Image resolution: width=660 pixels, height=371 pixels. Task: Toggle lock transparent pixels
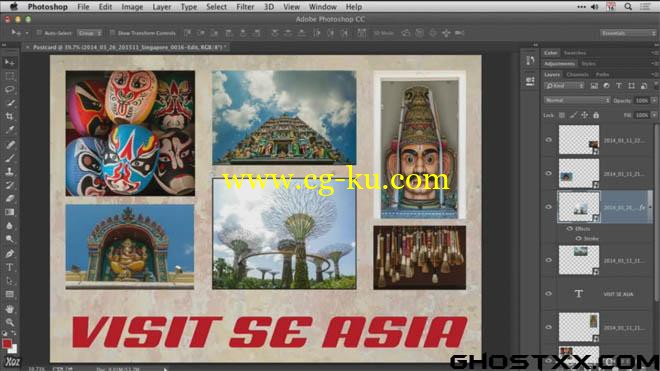562,115
